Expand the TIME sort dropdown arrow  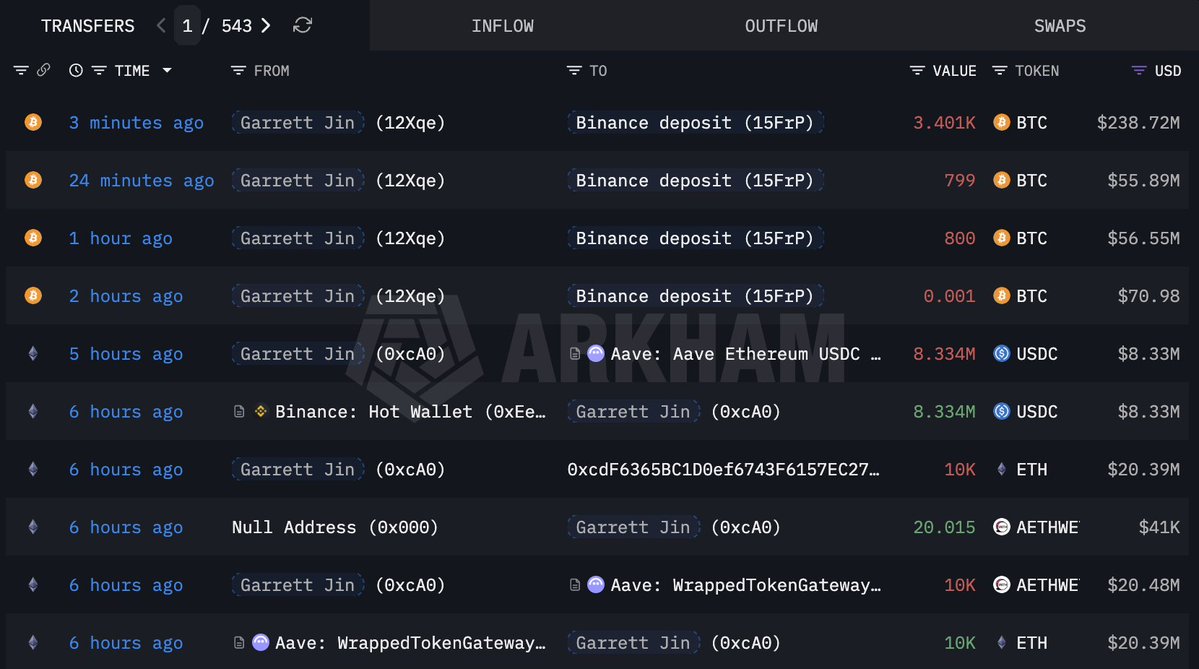tap(167, 71)
